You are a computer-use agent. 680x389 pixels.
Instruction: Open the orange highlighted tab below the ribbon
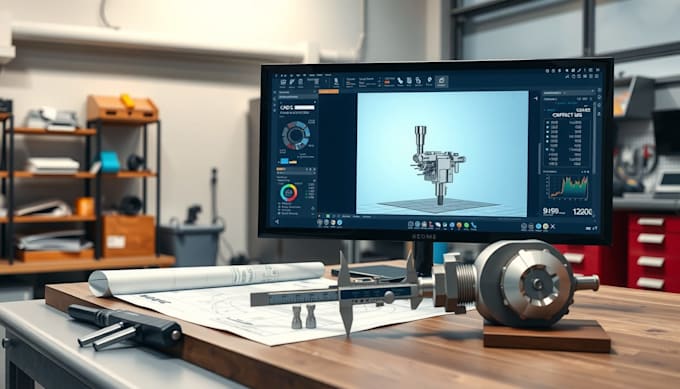(329, 92)
